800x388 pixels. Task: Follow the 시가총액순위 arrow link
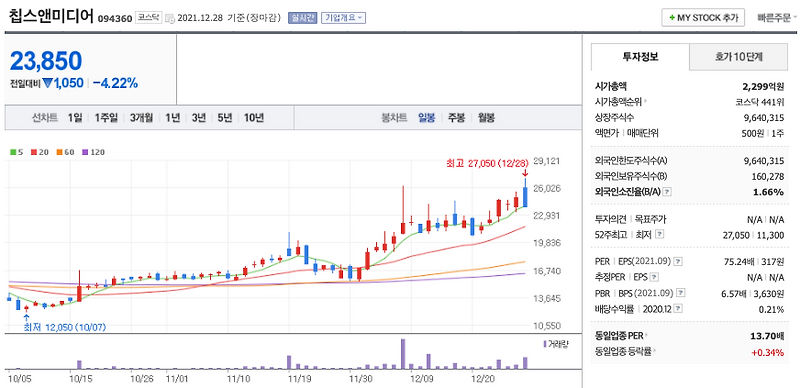(646, 102)
